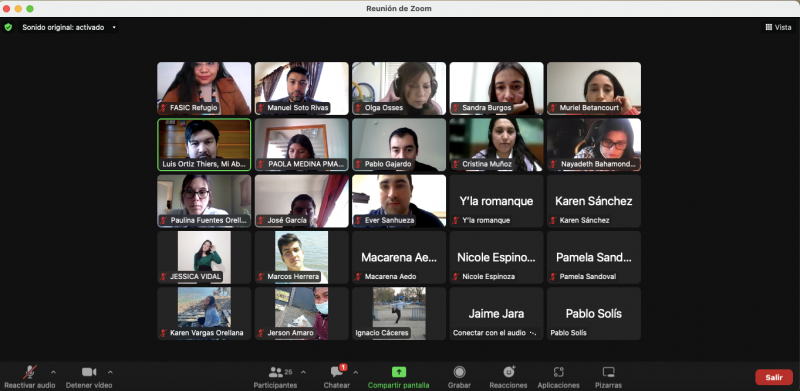This screenshot has height=391, width=800.
Task: Click muted mic icon on Olga Osses
Action: [x=358, y=108]
